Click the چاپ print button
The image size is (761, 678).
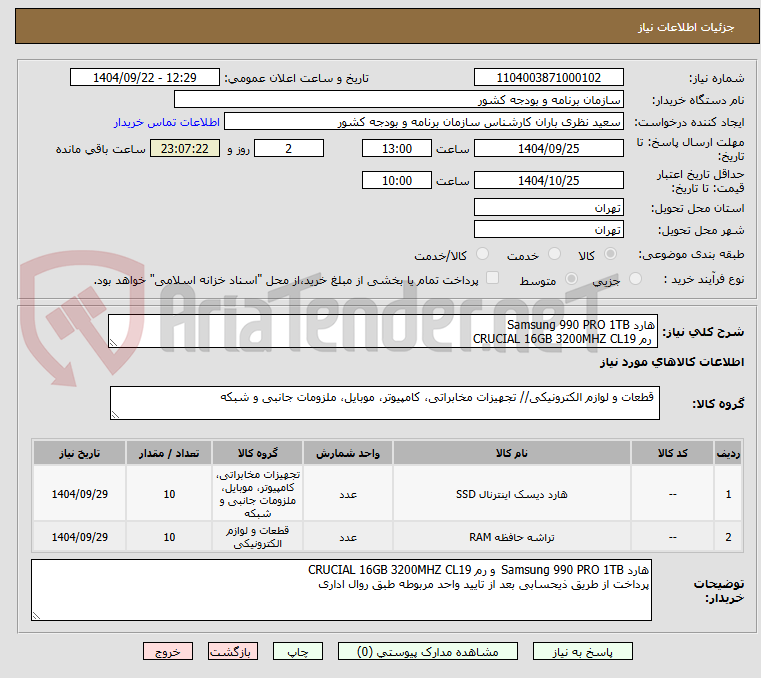click(x=298, y=651)
